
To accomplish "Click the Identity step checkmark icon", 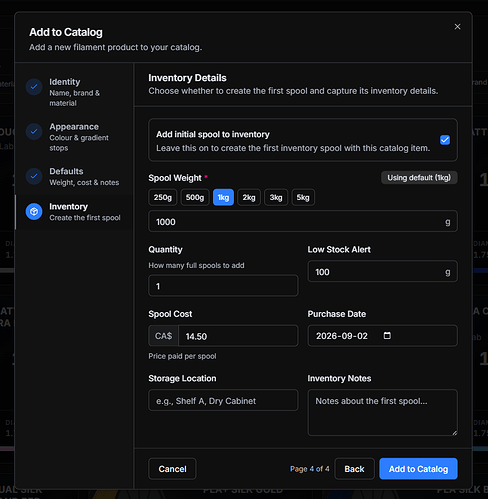I will coord(34,87).
